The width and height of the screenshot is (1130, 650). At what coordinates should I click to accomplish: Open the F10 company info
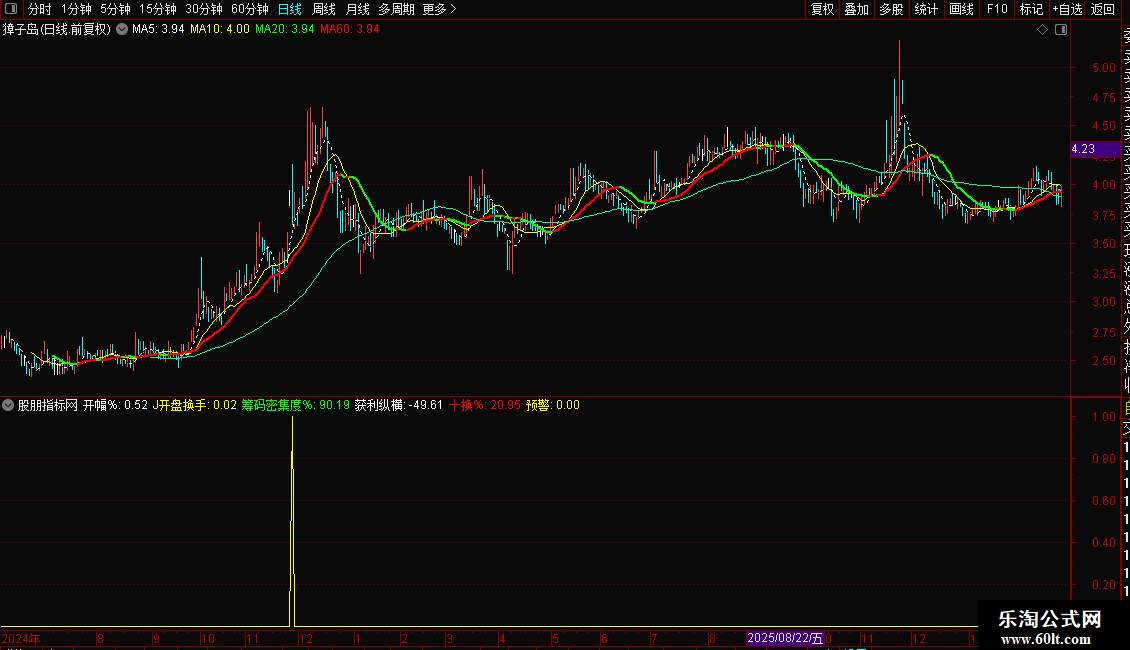click(x=997, y=9)
